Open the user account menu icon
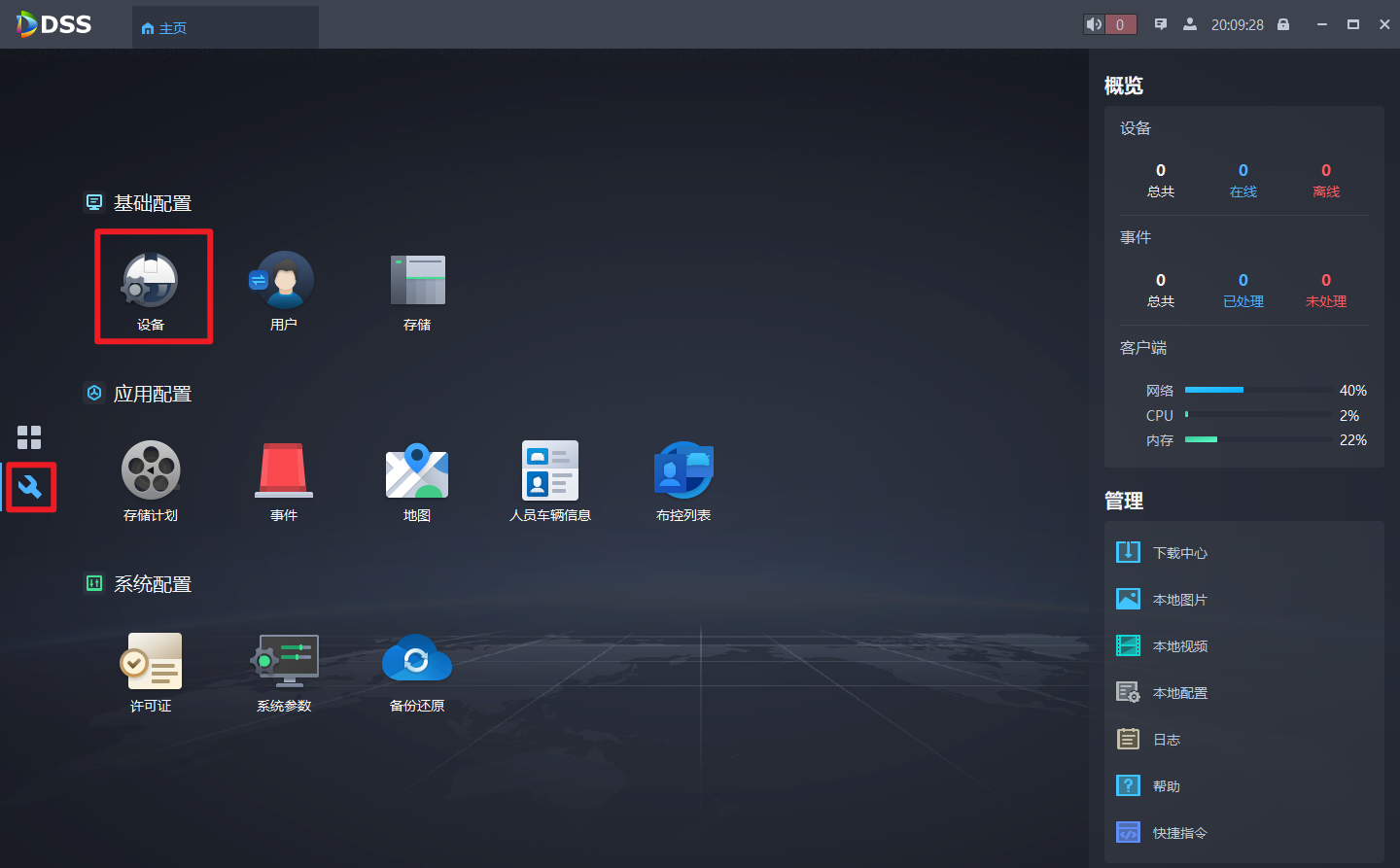Image resolution: width=1400 pixels, height=868 pixels. click(x=1190, y=24)
